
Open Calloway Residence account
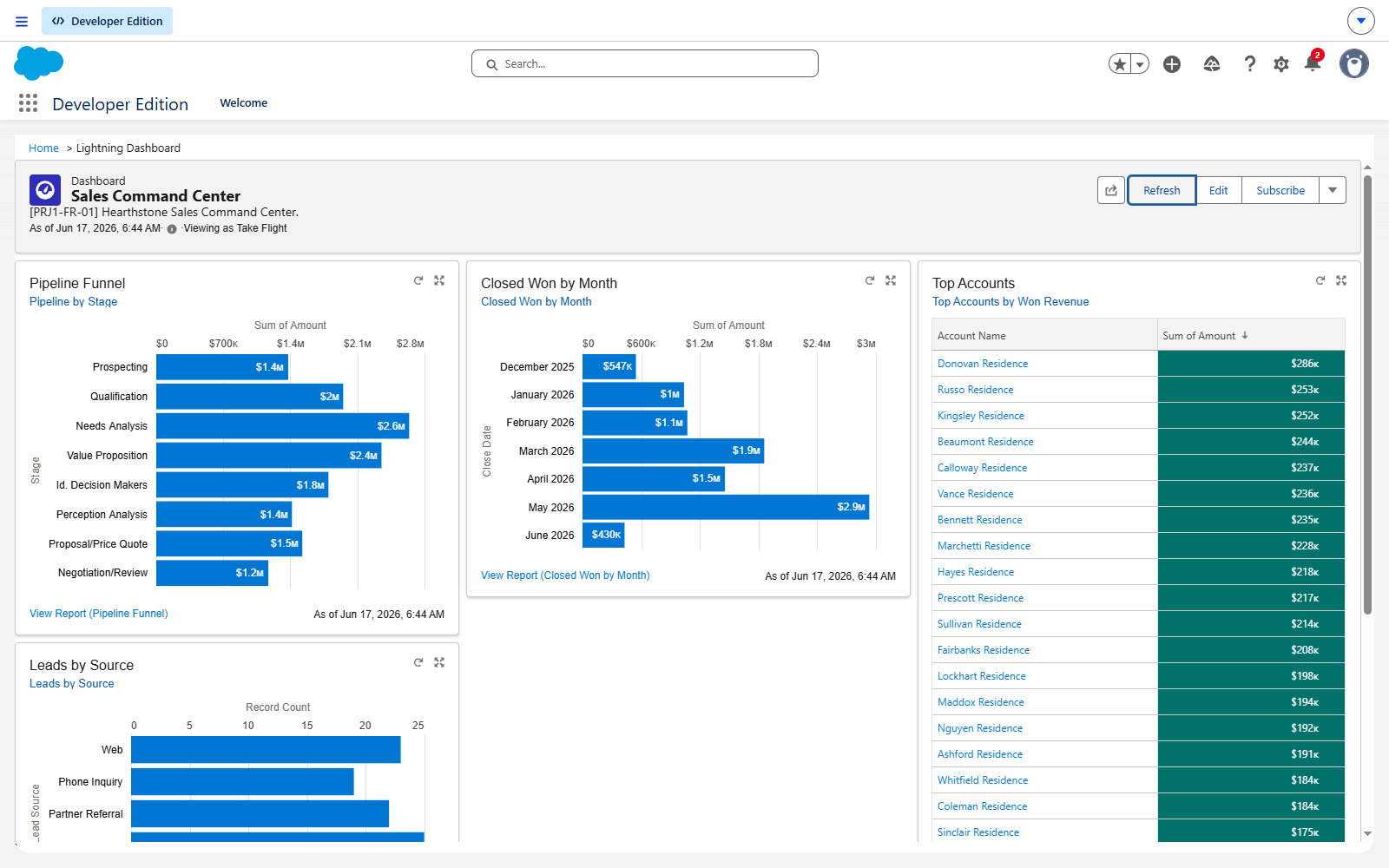click(982, 468)
